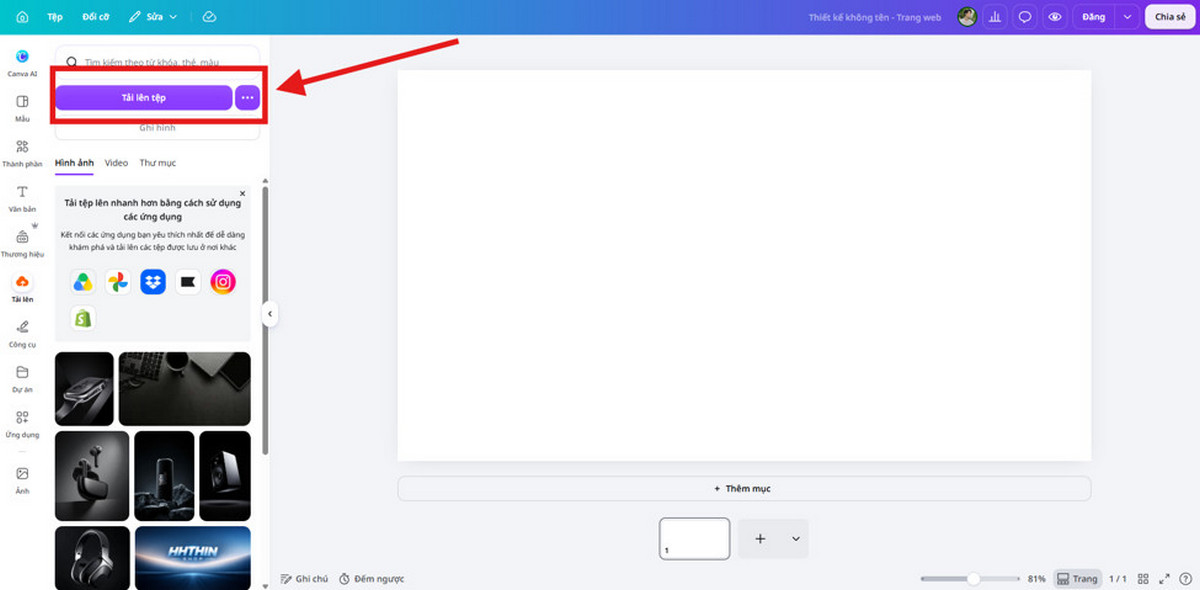Open the analytics bar chart icon
Viewport: 1200px width, 590px height.
[x=996, y=17]
